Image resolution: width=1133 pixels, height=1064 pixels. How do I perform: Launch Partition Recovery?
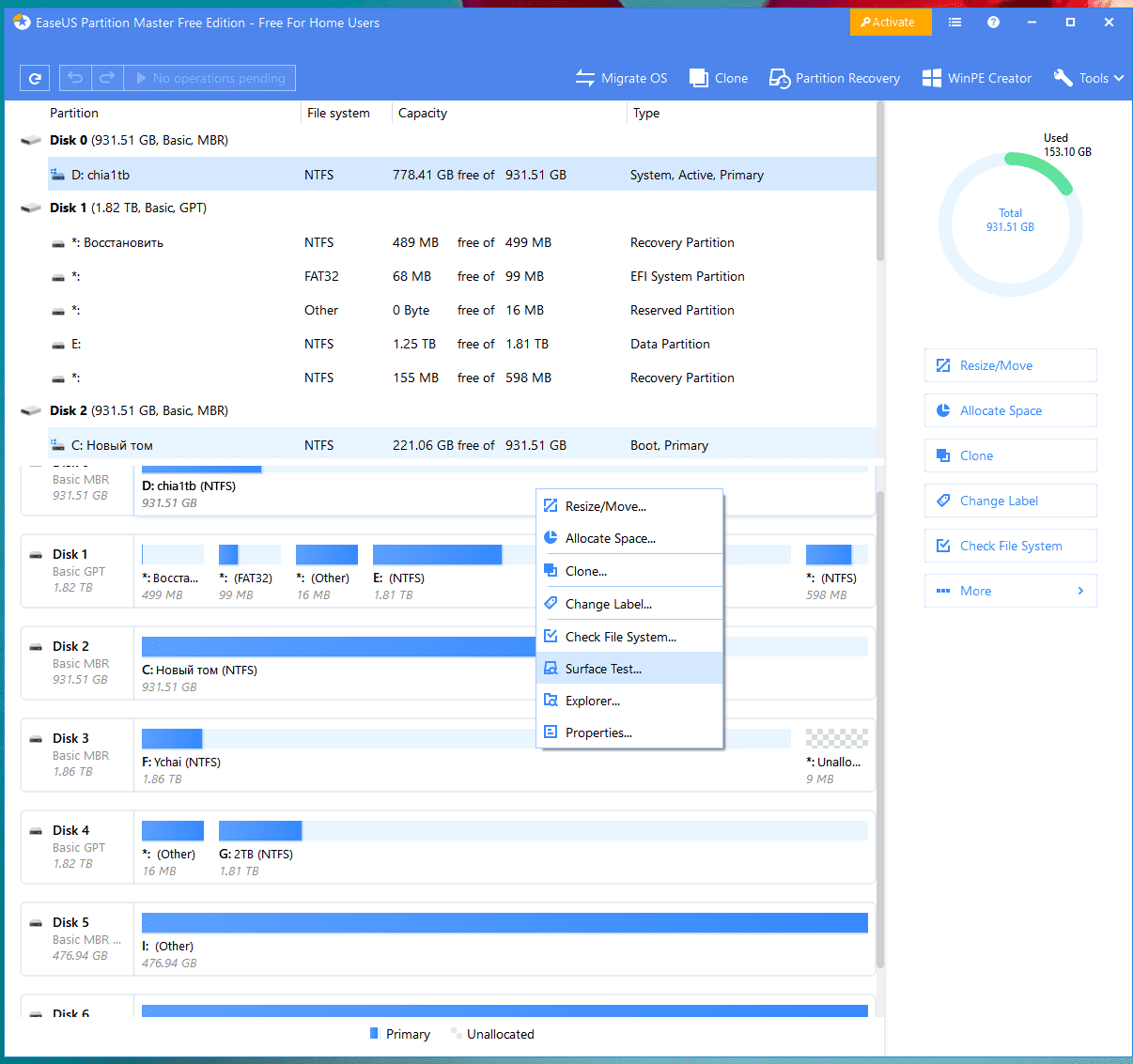834,78
